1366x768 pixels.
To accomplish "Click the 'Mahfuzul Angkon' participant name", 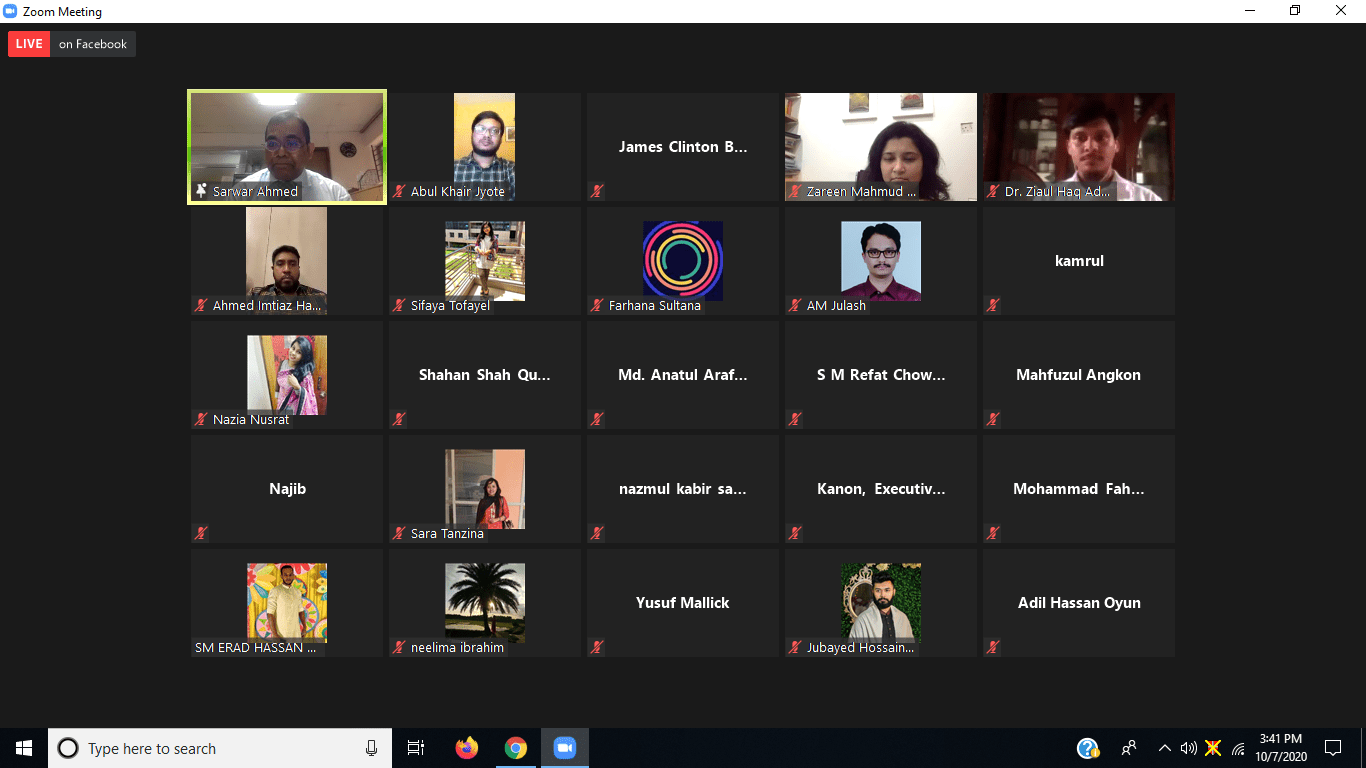I will click(1079, 375).
